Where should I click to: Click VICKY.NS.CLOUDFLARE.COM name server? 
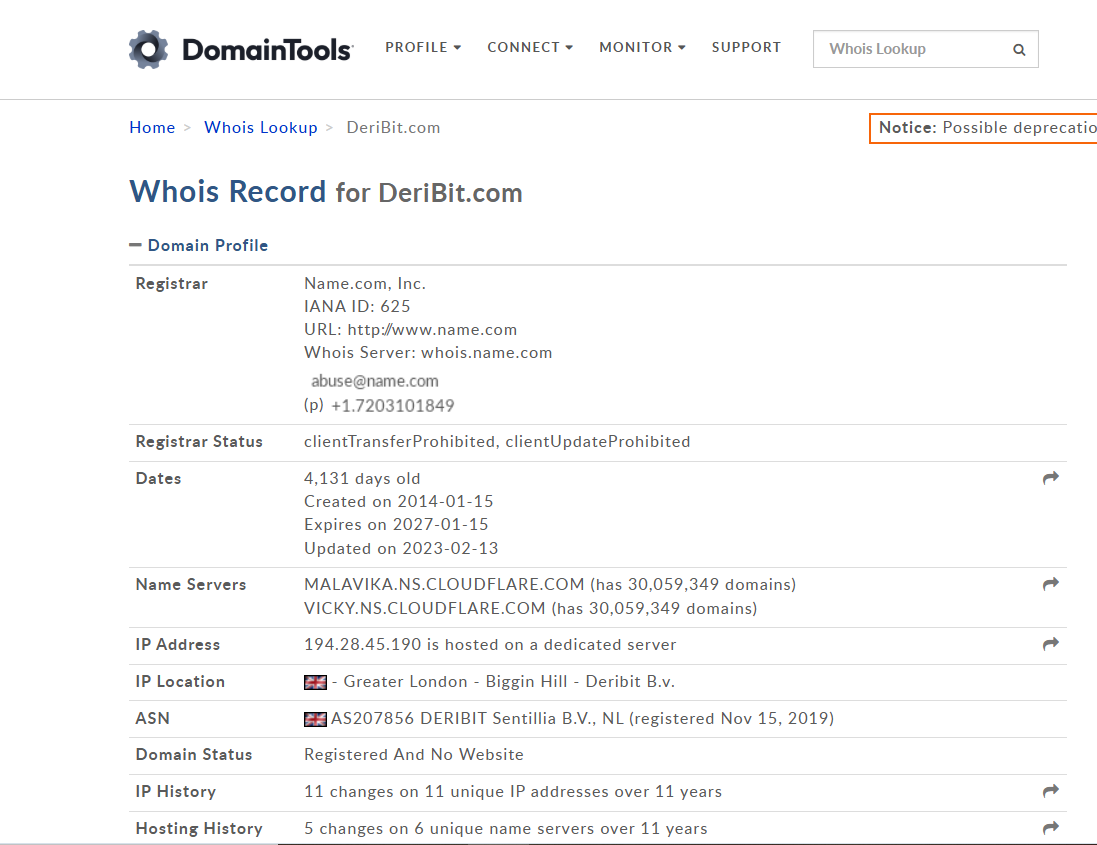[x=424, y=609]
